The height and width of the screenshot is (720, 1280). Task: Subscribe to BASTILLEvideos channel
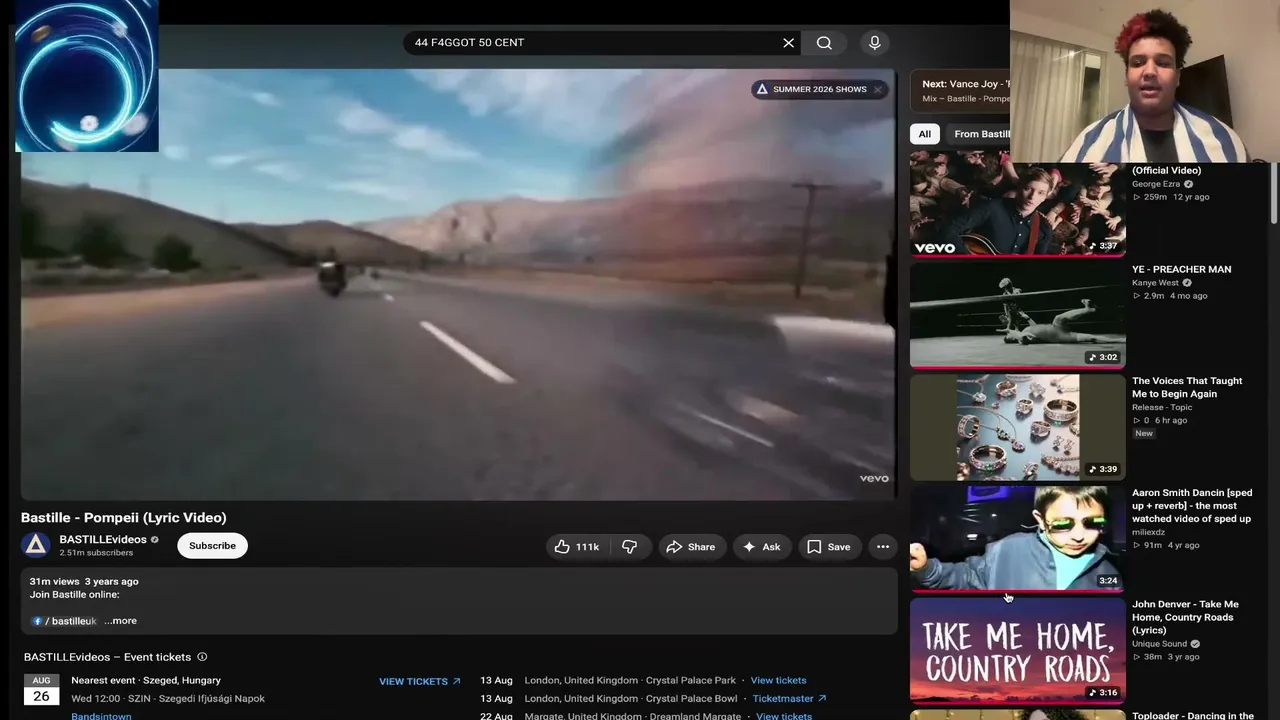(x=213, y=546)
